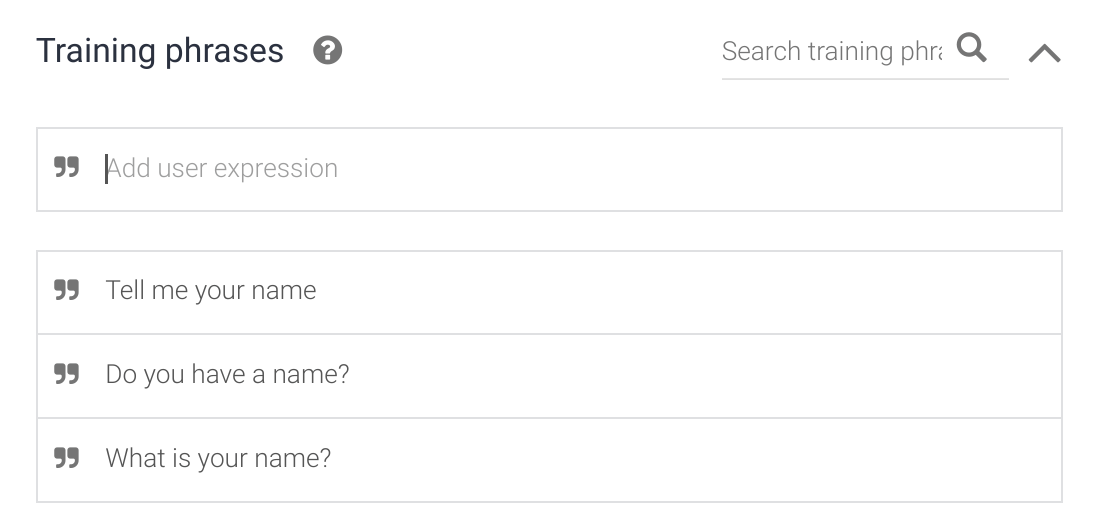Click the word "Do" in second phrase

(122, 375)
